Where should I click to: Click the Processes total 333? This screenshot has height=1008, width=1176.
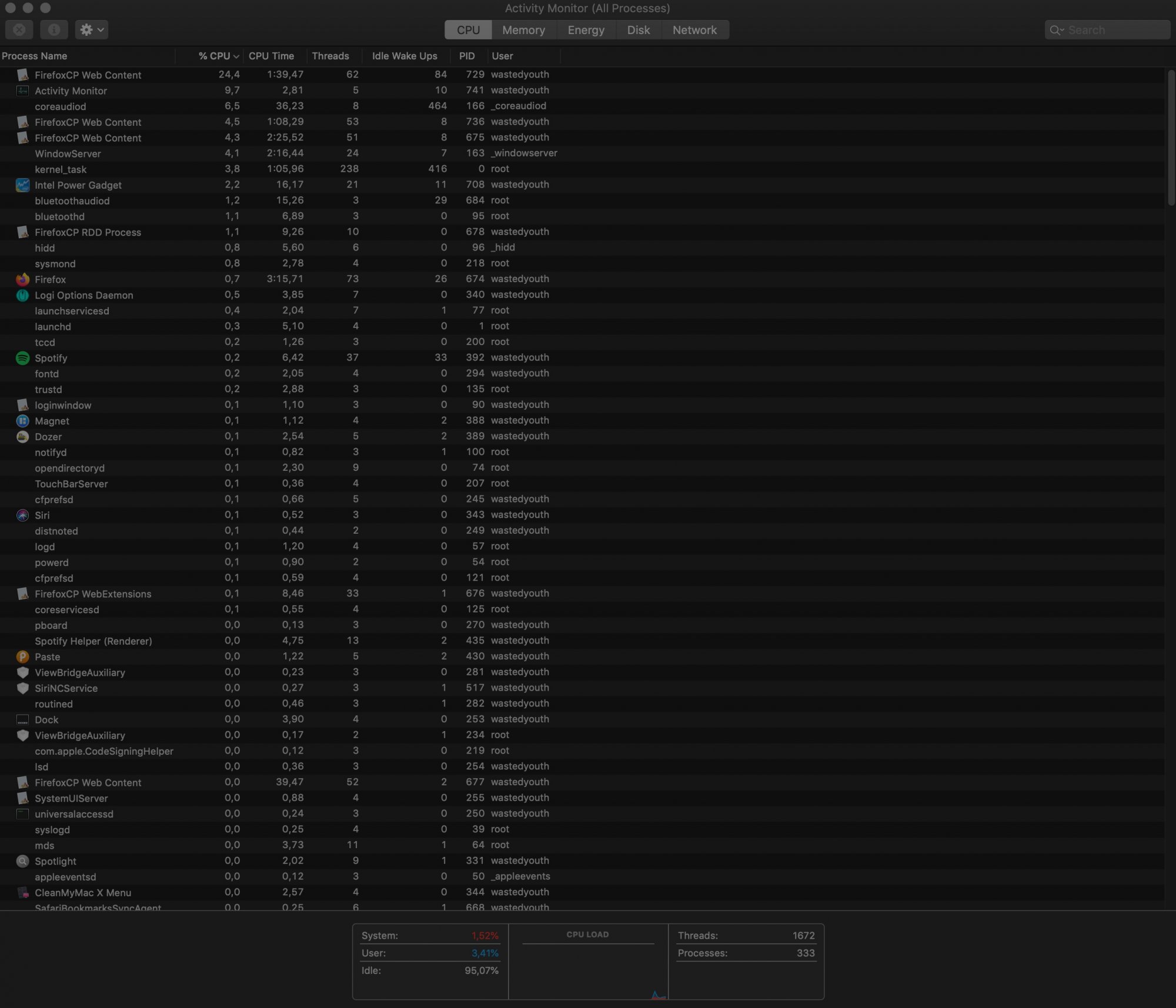coord(806,953)
